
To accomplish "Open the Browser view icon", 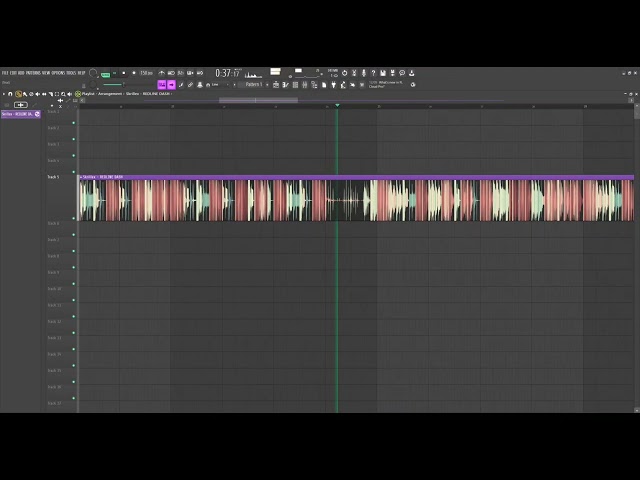I will point(314,84).
